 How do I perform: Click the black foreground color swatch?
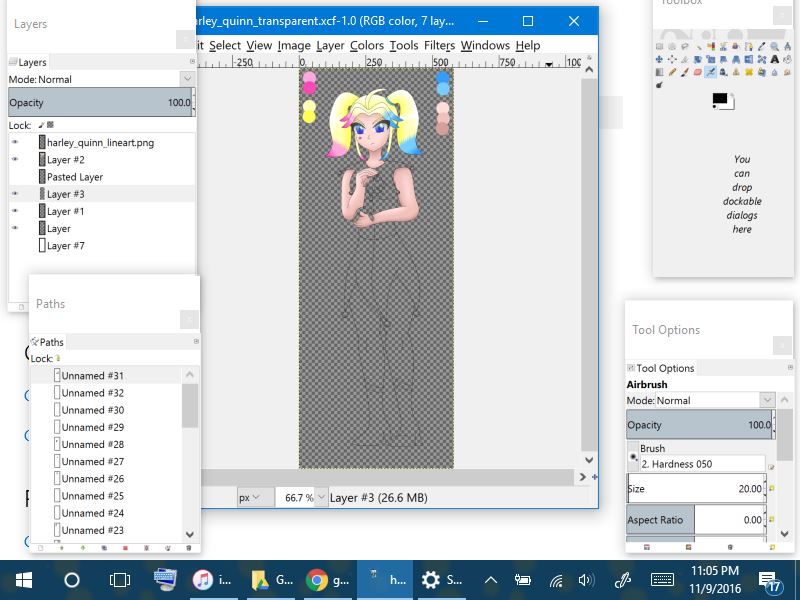point(720,99)
